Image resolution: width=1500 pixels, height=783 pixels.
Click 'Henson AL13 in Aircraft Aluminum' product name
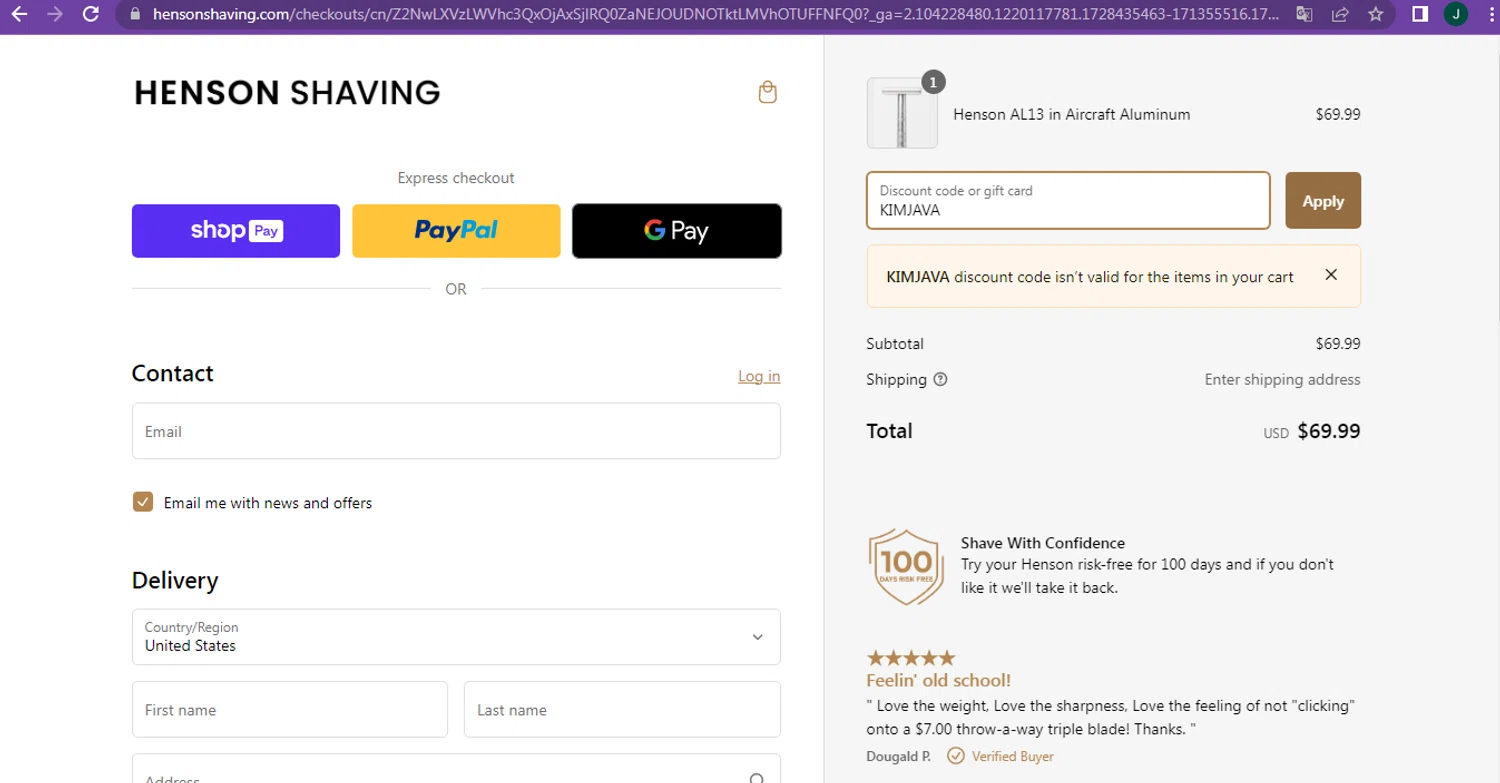[1072, 114]
